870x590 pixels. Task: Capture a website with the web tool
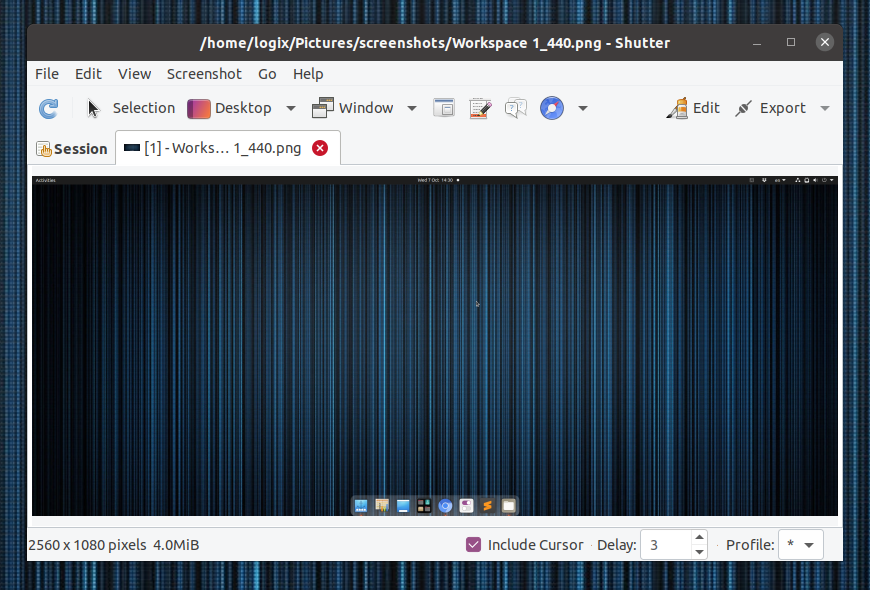(551, 107)
